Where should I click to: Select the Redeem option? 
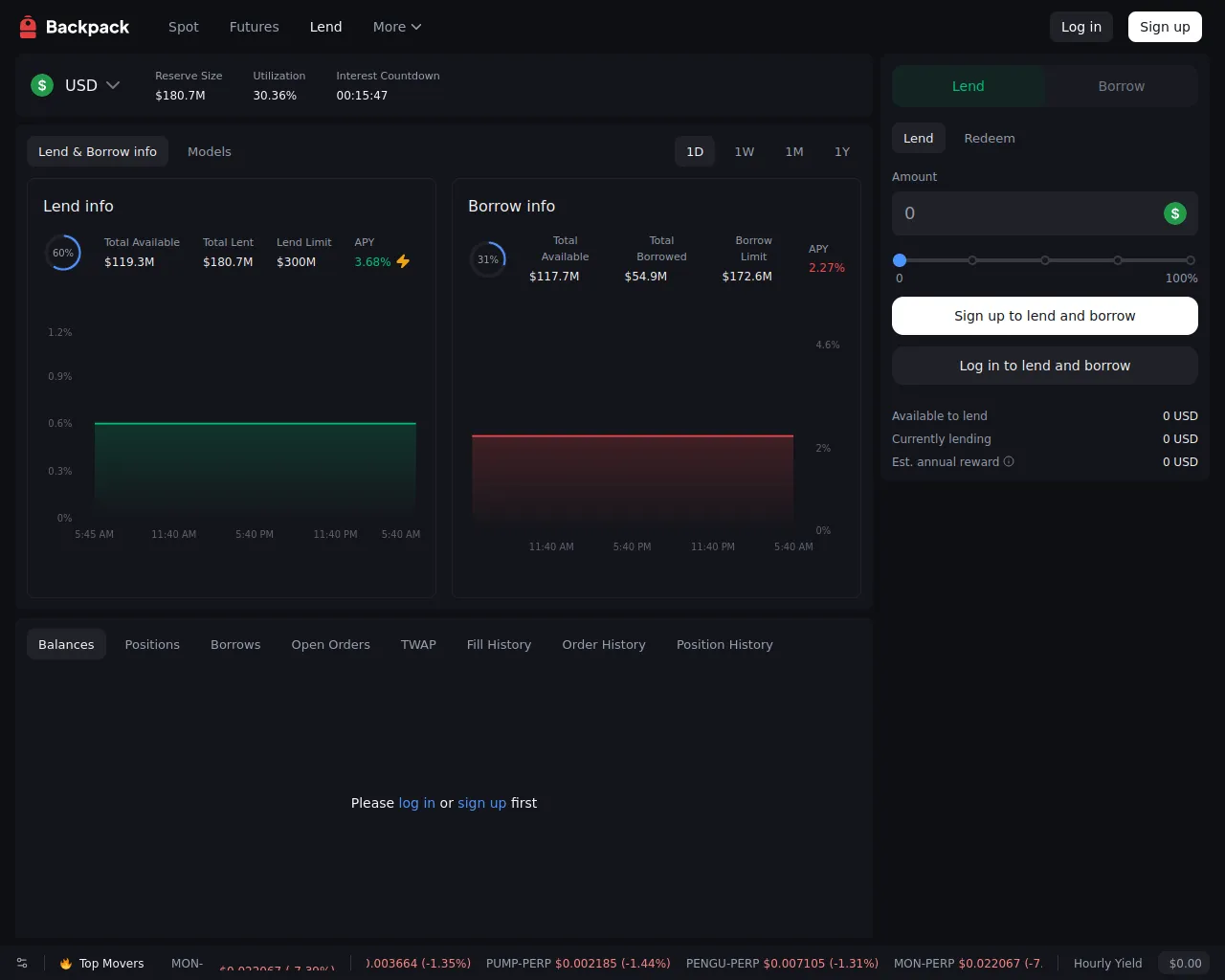pos(989,138)
